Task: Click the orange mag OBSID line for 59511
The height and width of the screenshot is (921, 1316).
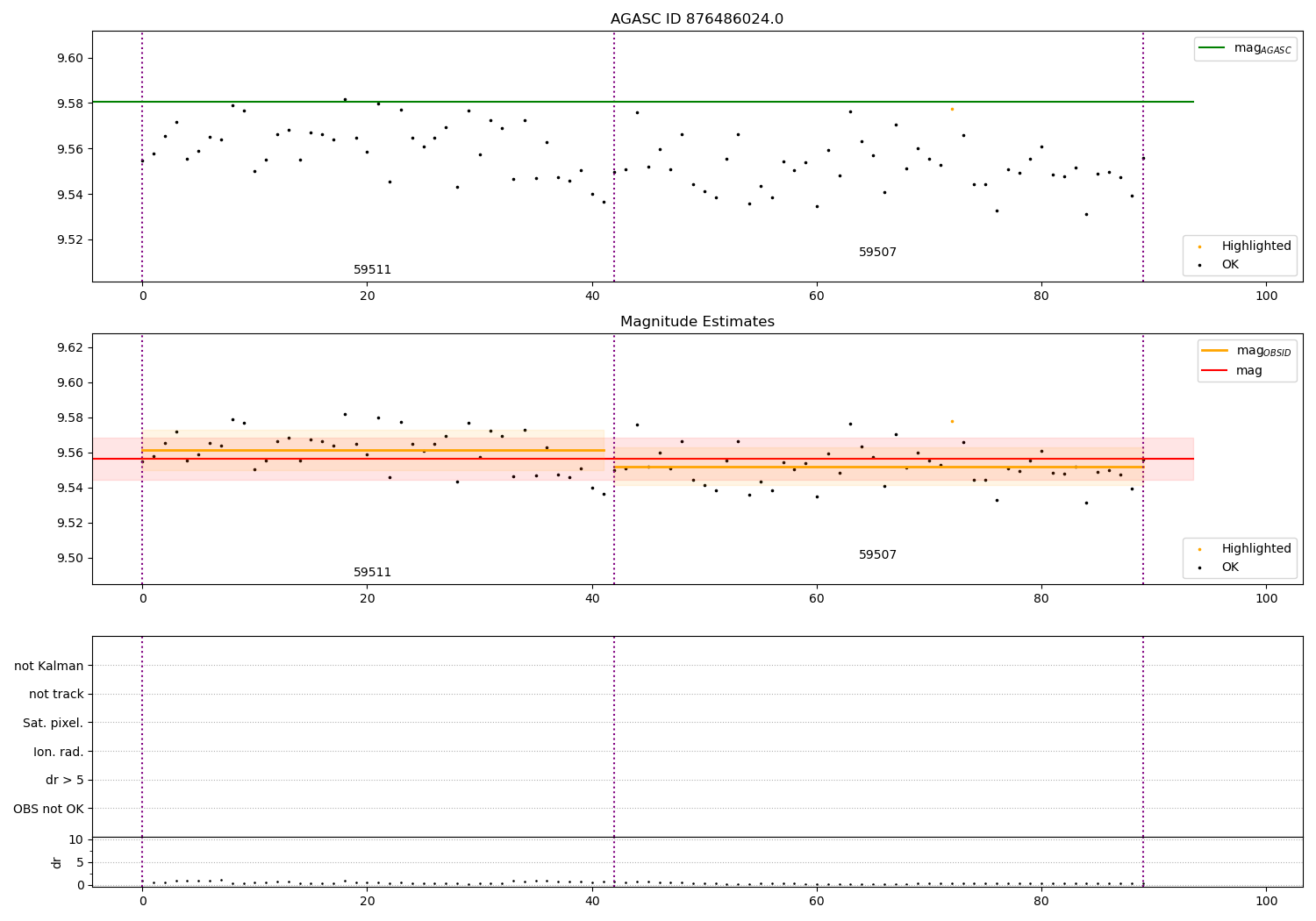Action: [373, 450]
